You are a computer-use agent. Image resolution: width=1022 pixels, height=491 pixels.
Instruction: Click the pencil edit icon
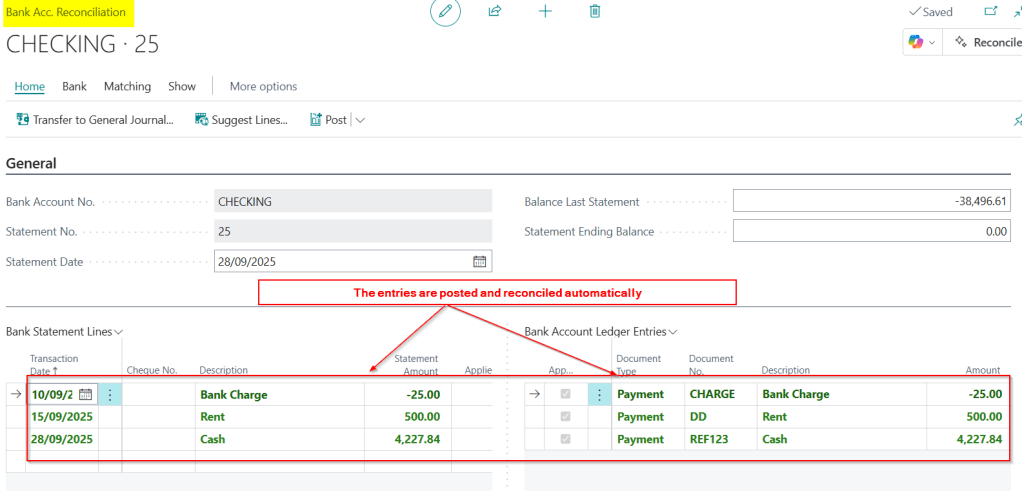(x=445, y=12)
